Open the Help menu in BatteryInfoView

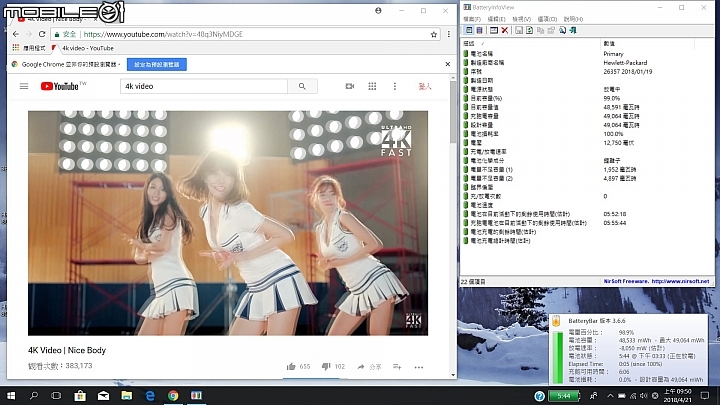[573, 19]
